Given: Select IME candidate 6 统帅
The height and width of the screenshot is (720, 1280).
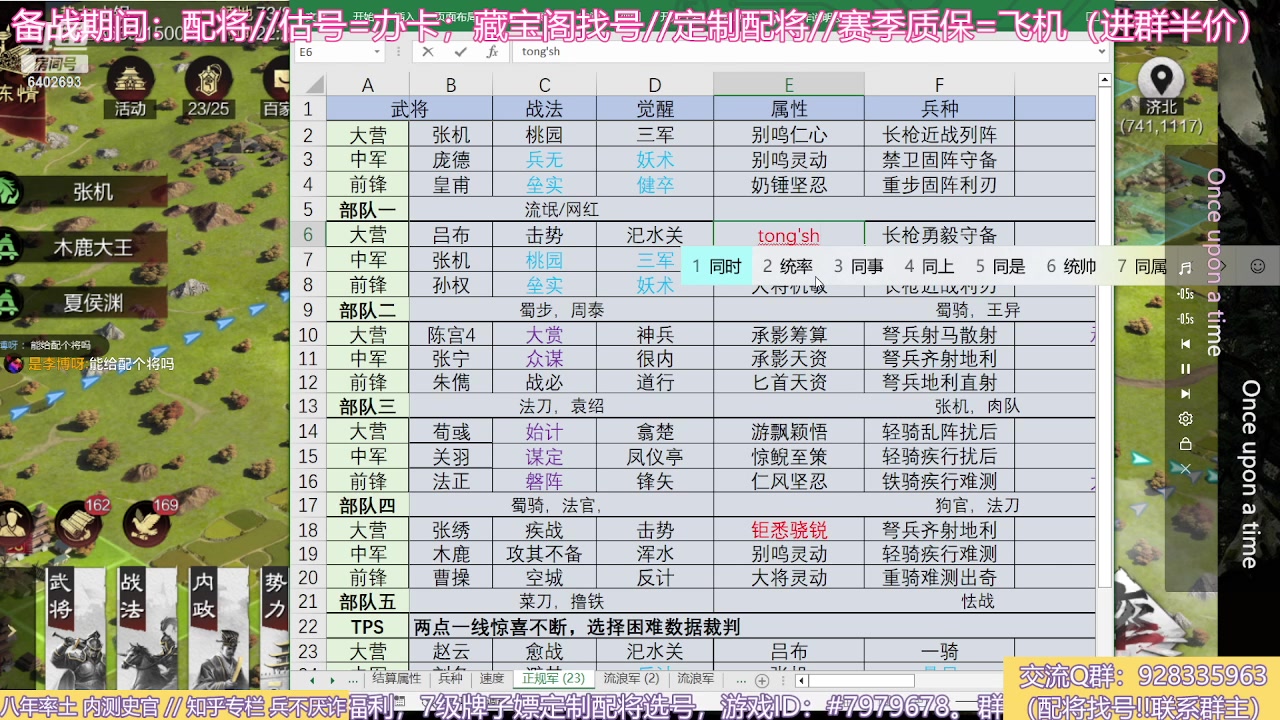Looking at the screenshot, I should [1071, 267].
